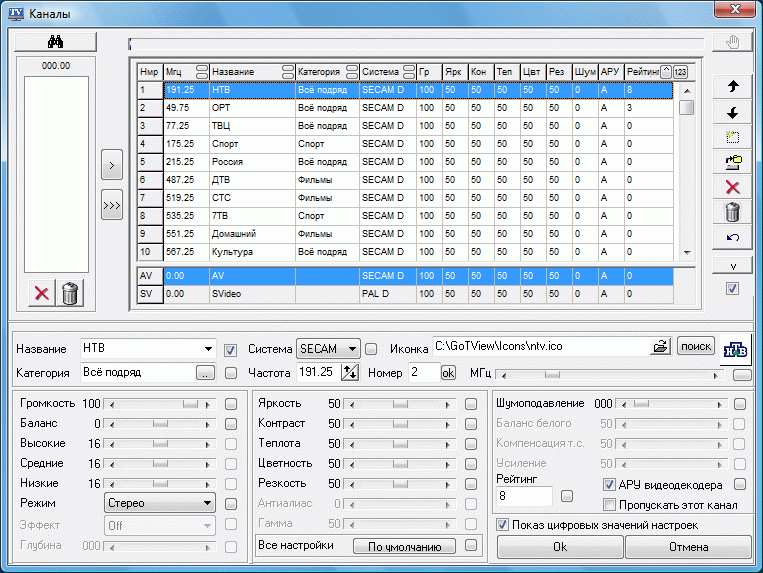Click the 487.25 frequency cell
This screenshot has width=763, height=573.
(186, 180)
